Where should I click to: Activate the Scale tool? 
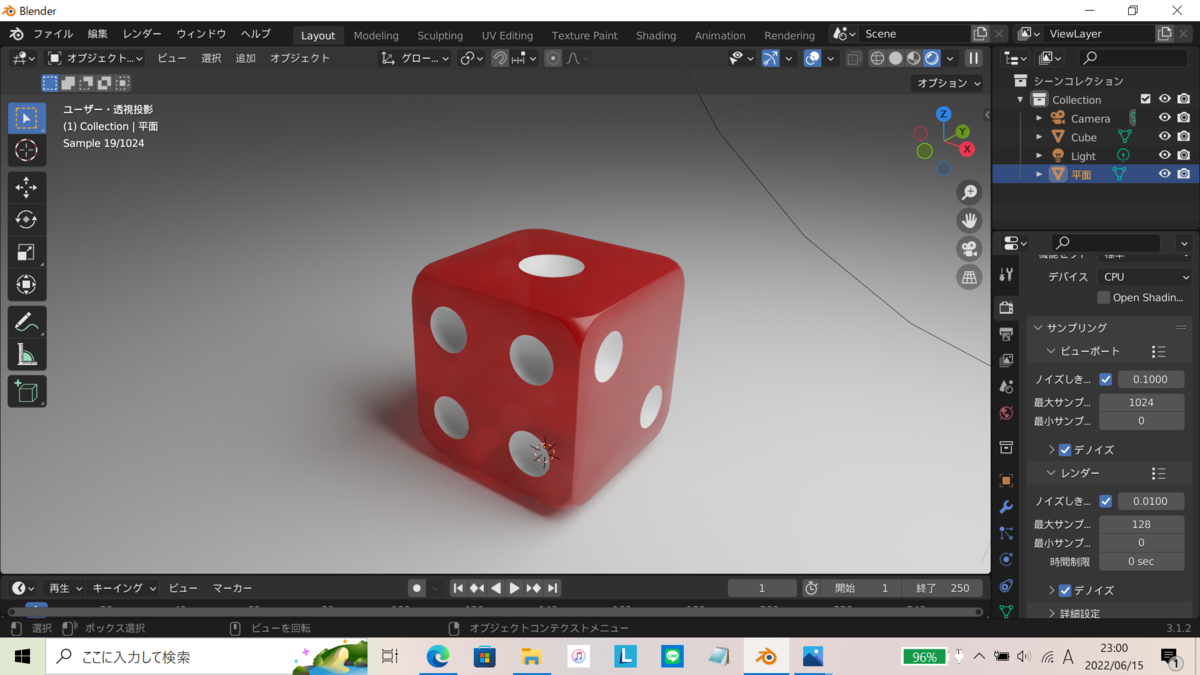pos(27,252)
